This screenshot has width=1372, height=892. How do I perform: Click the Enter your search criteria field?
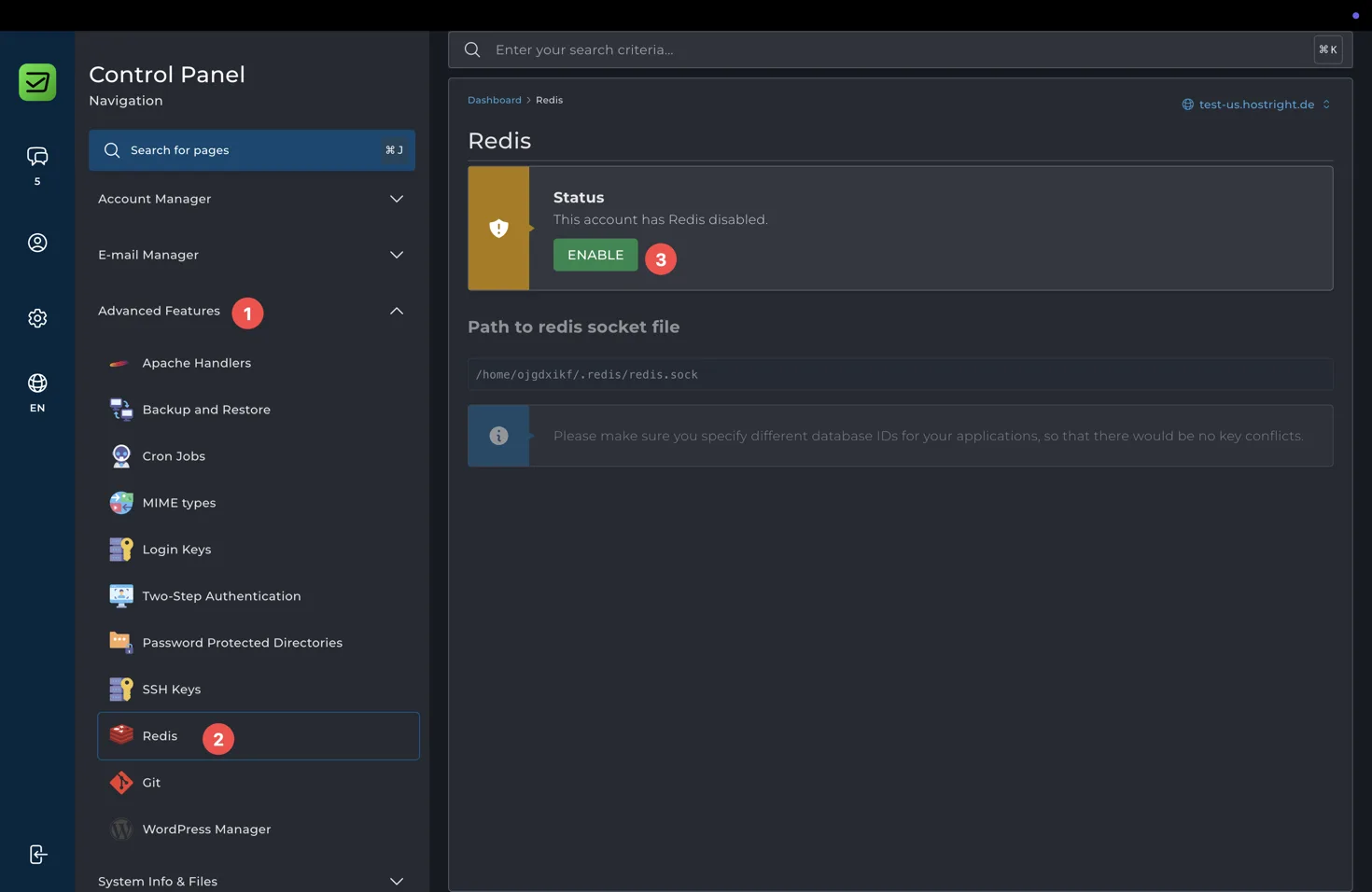900,49
